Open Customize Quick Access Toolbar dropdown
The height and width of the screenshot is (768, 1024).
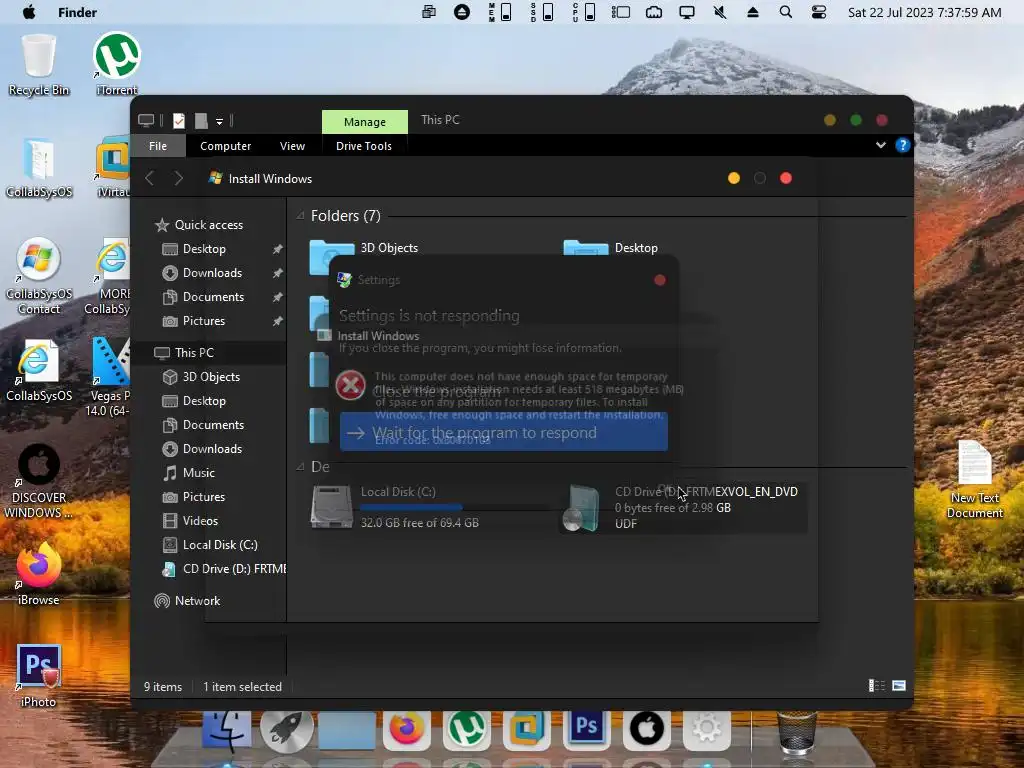[219, 121]
